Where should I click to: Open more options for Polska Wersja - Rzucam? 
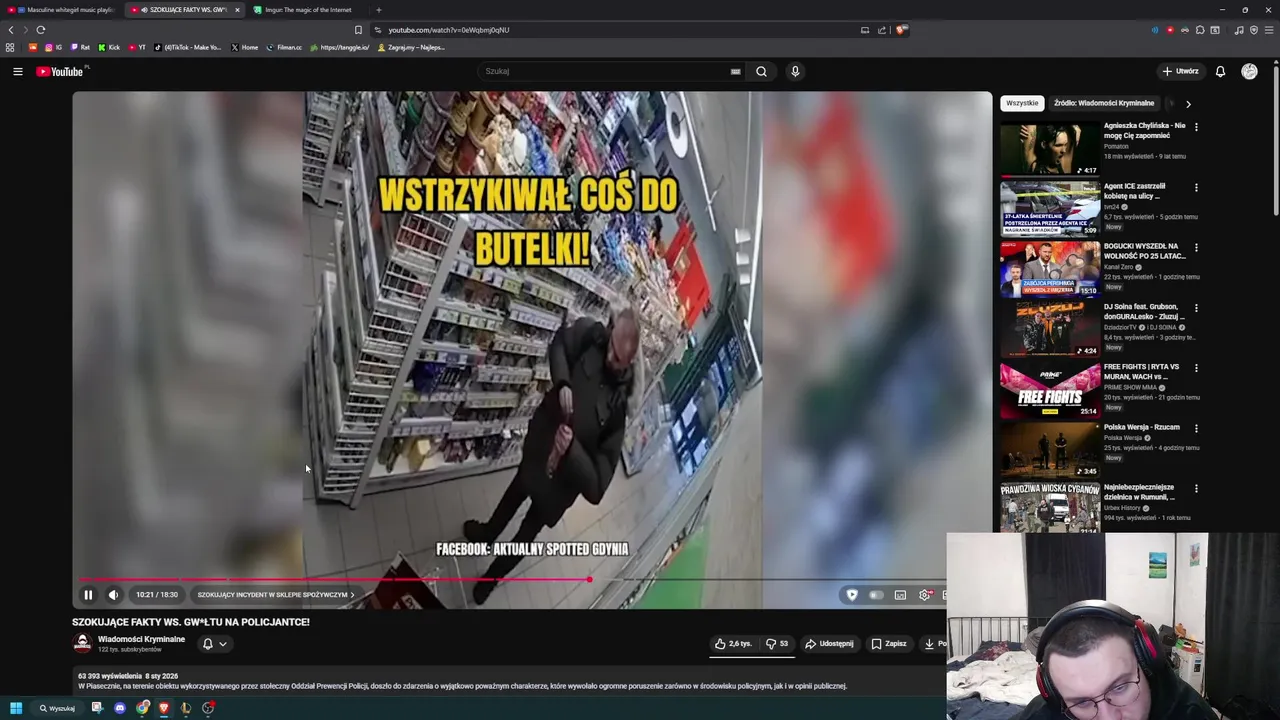1196,428
